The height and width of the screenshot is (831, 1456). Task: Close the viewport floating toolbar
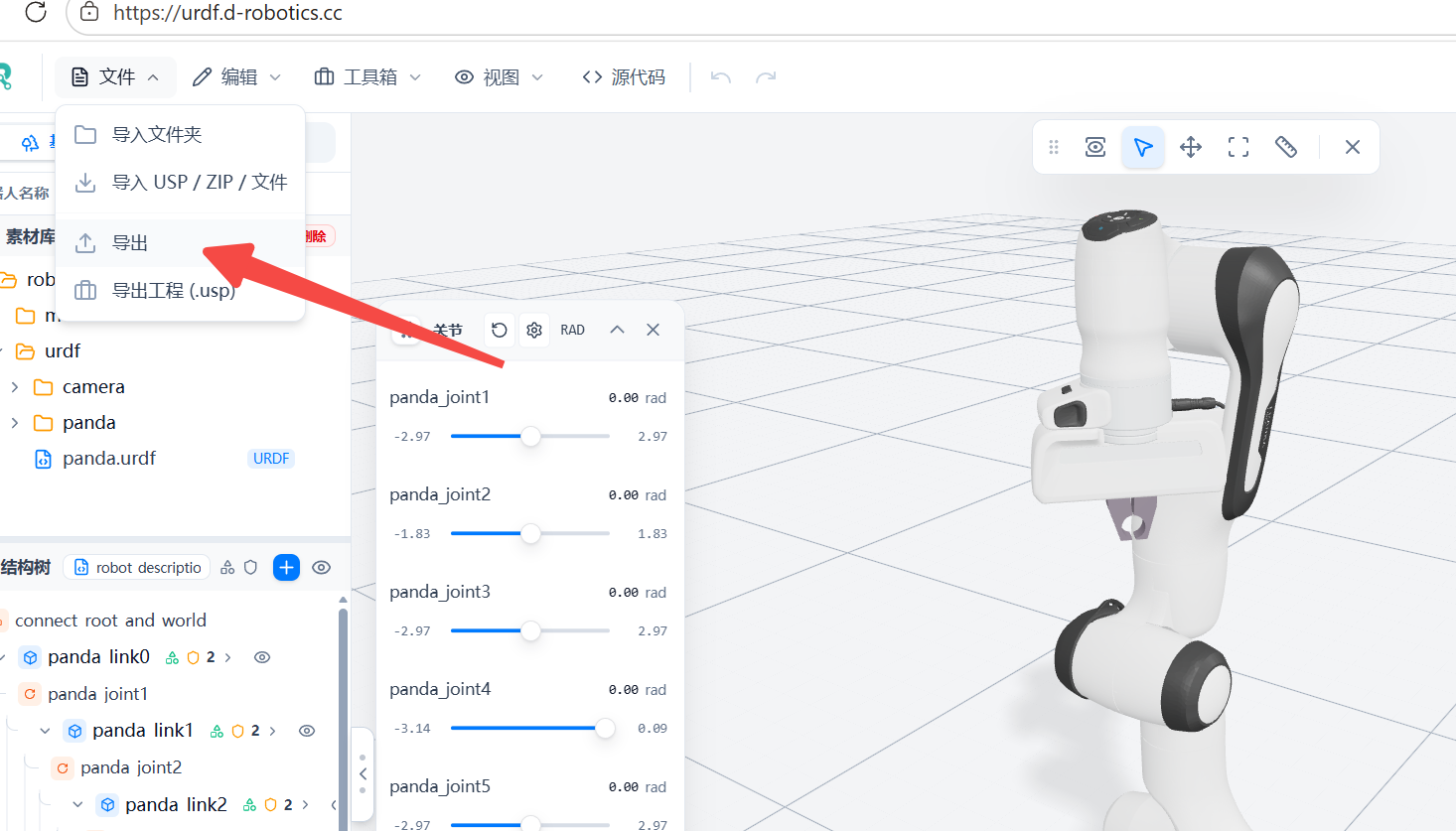click(x=1353, y=147)
